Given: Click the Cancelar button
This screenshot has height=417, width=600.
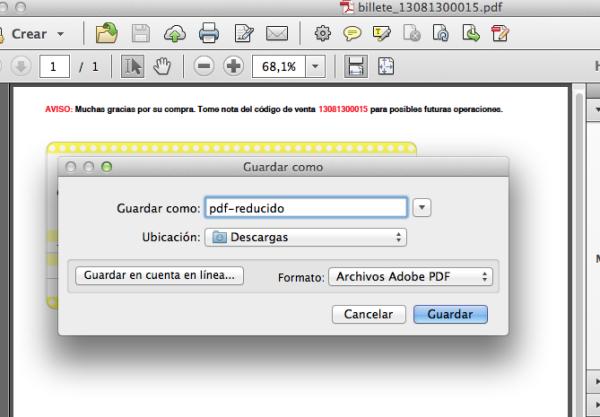Looking at the screenshot, I should tap(368, 314).
